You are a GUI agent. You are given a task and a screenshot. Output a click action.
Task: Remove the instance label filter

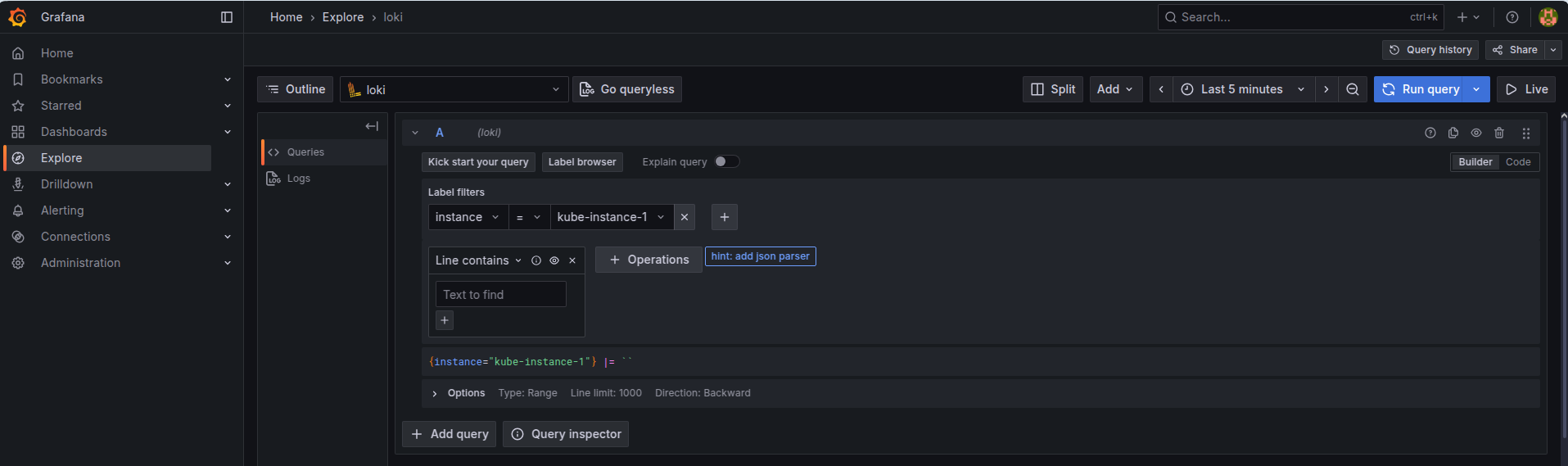pyautogui.click(x=685, y=217)
